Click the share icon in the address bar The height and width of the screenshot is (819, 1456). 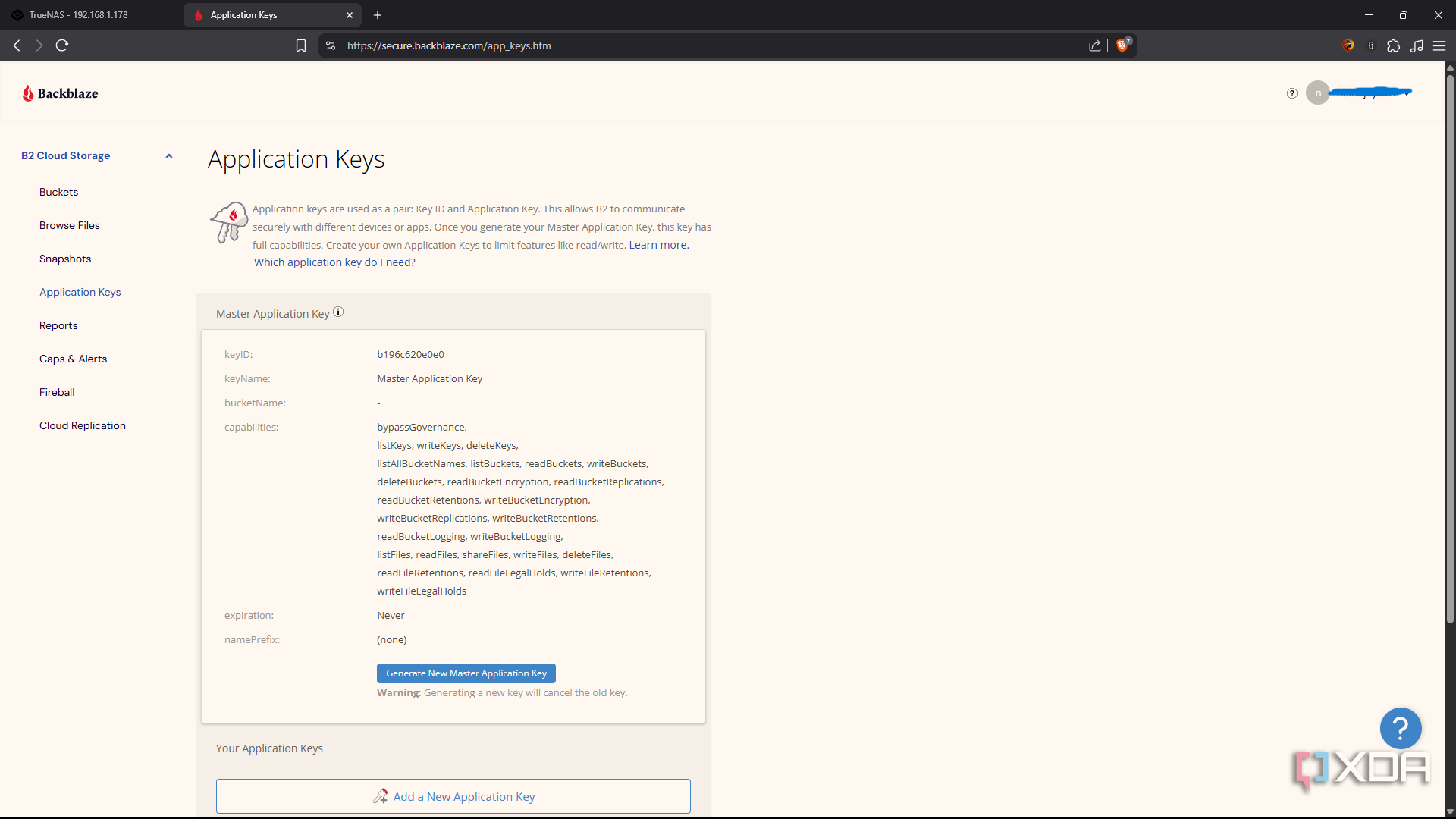click(x=1095, y=45)
